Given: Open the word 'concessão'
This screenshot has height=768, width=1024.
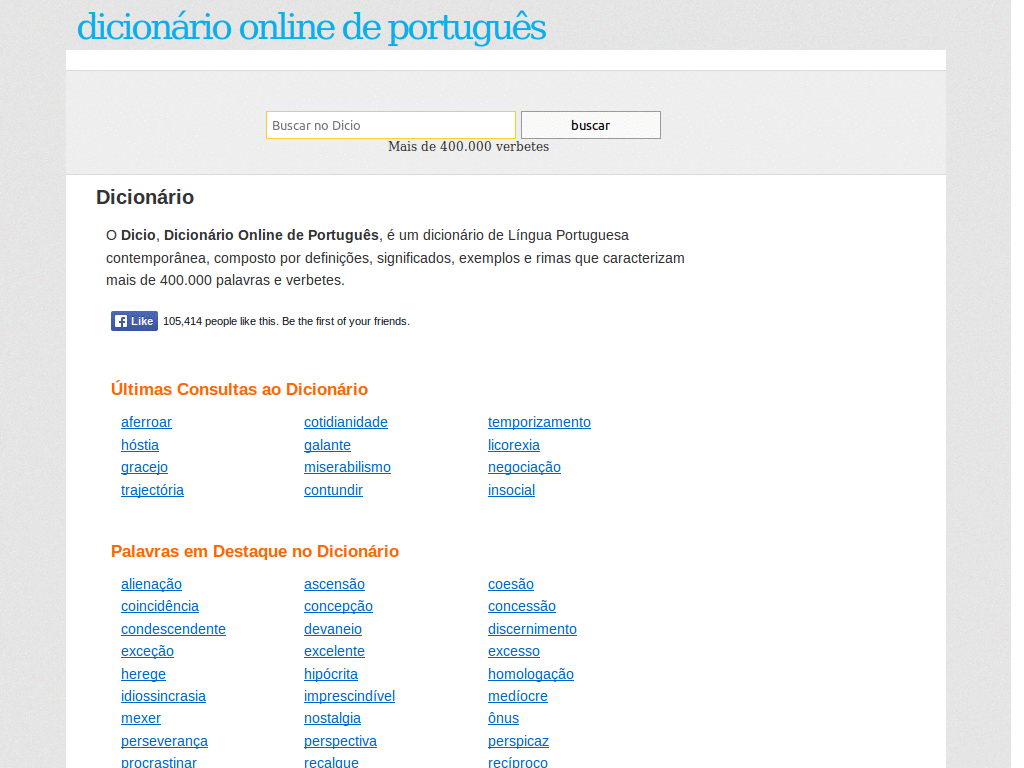Looking at the screenshot, I should [x=522, y=606].
